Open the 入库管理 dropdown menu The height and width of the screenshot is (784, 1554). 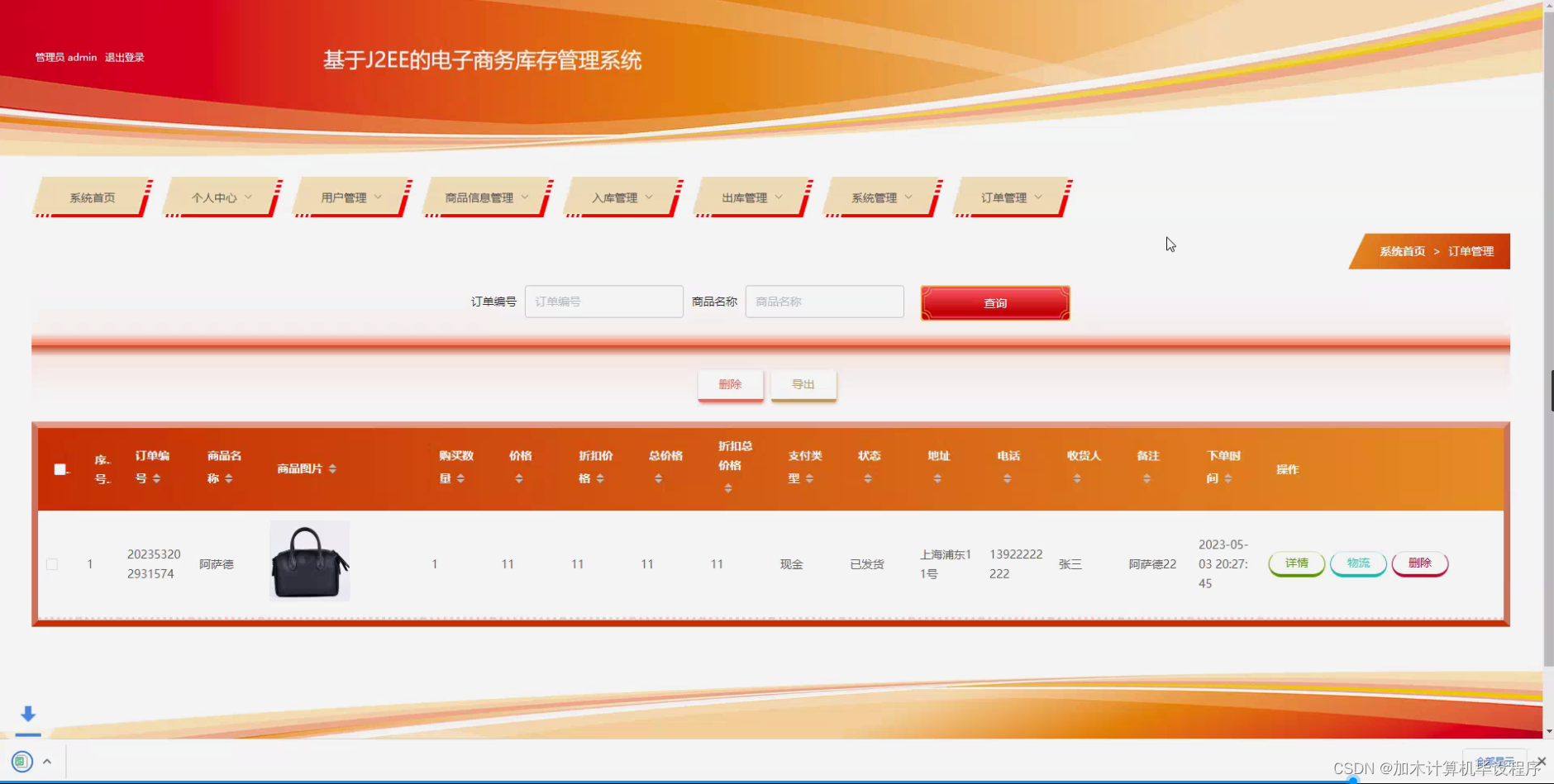[x=622, y=197]
